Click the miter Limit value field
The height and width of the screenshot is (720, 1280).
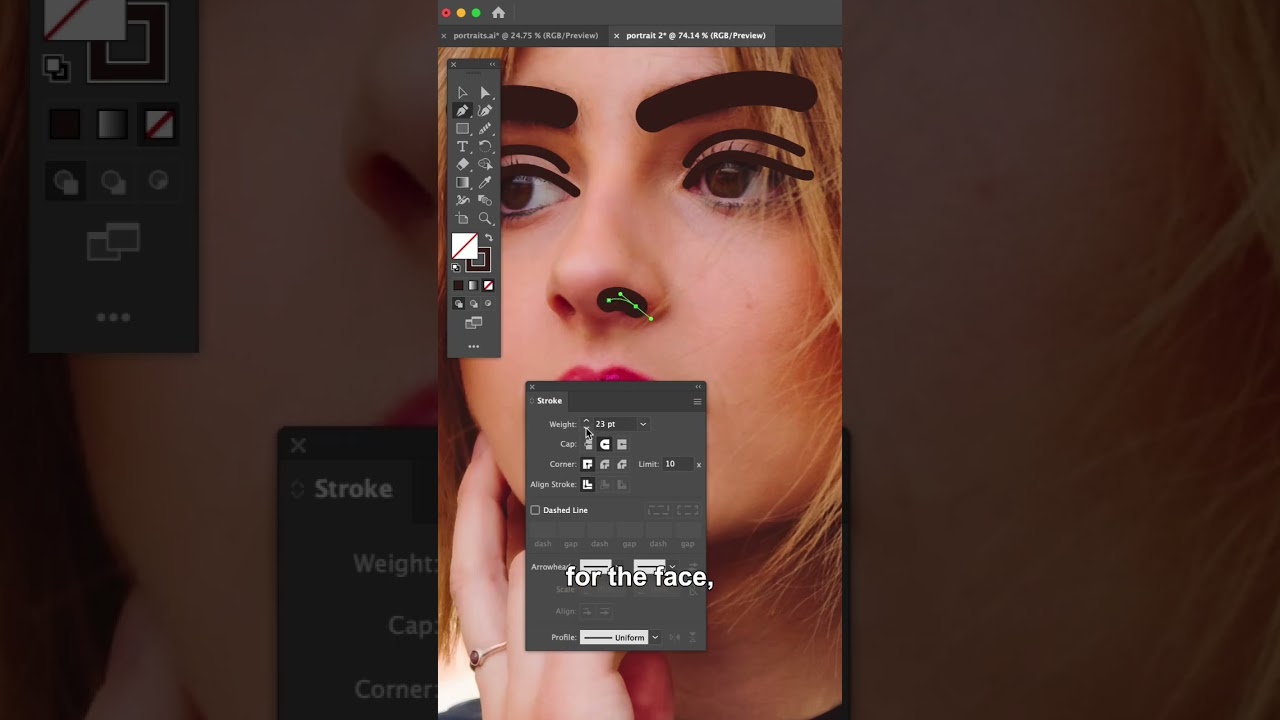click(x=677, y=464)
